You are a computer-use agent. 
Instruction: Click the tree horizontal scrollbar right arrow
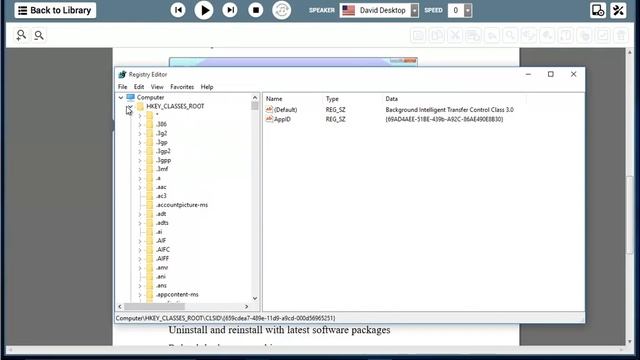tap(247, 307)
